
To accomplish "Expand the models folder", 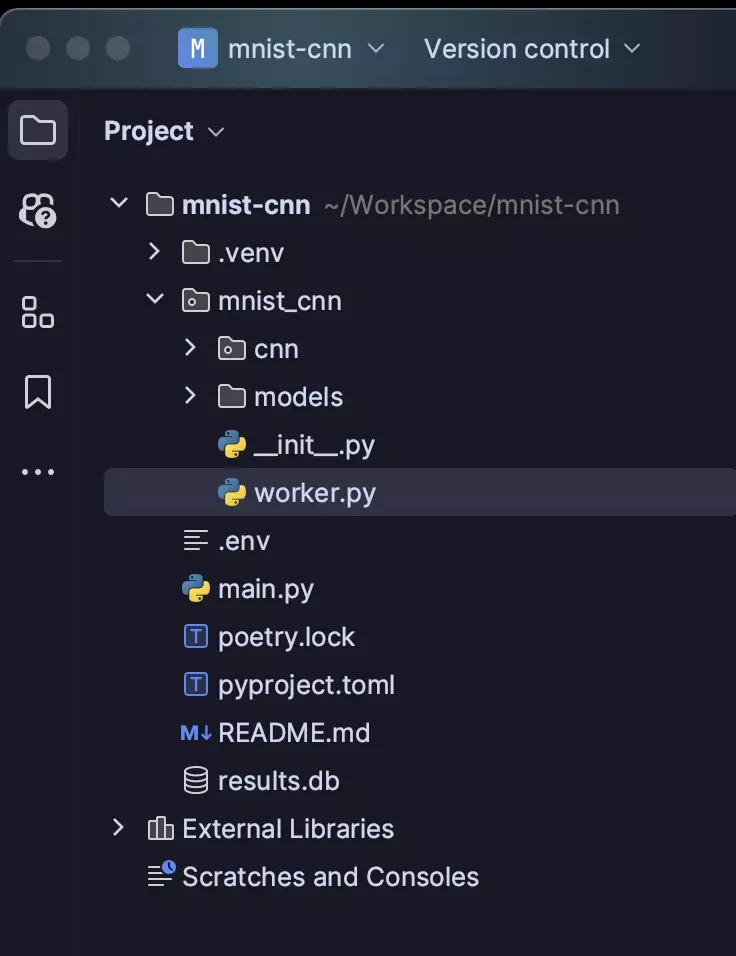I will [190, 396].
